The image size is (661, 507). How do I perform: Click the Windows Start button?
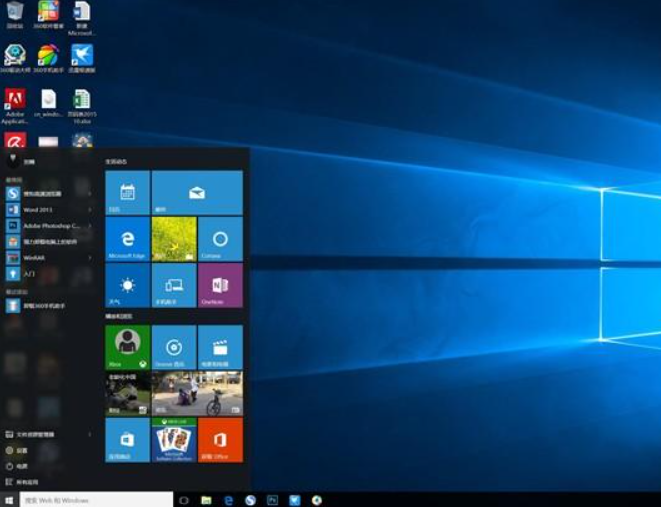(x=10, y=499)
